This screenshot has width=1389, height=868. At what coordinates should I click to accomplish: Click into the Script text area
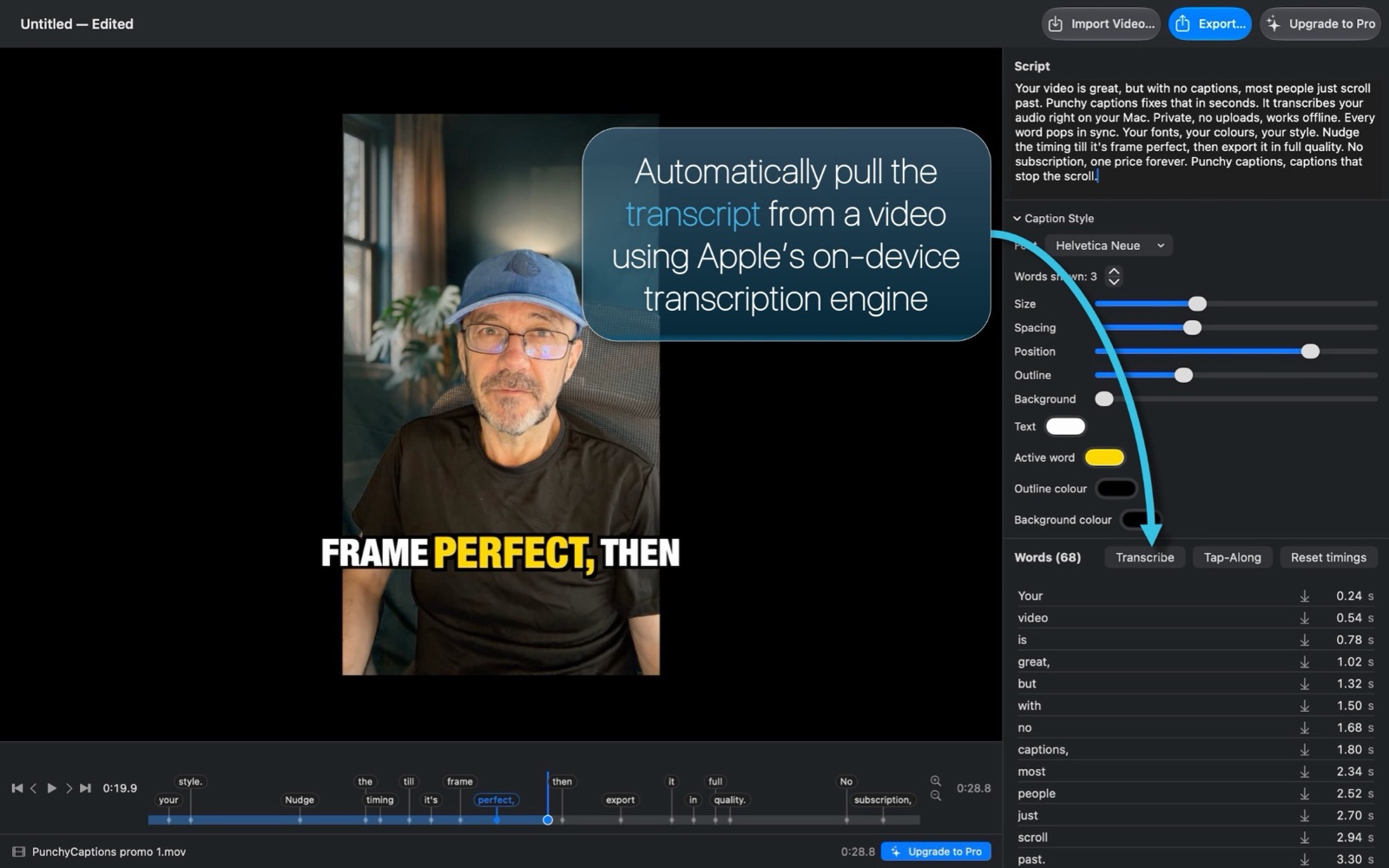tap(1195, 132)
